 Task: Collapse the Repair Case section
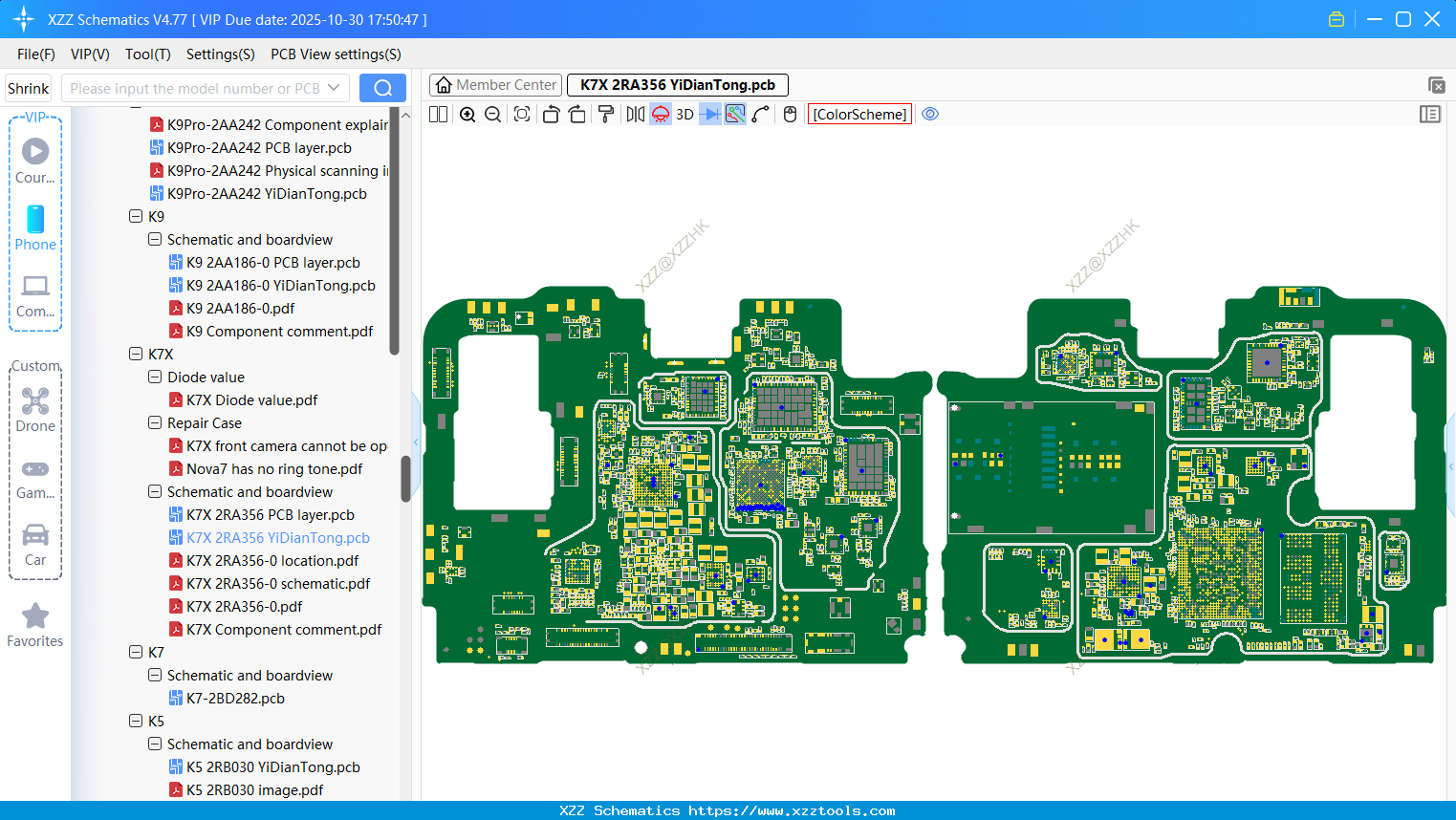(154, 422)
